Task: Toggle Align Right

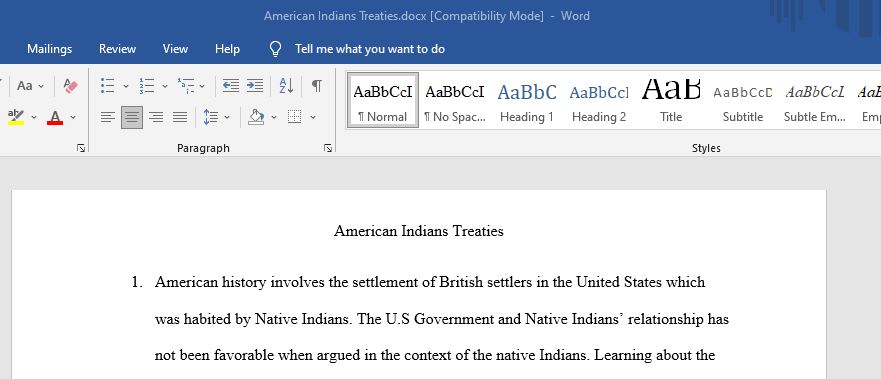Action: point(156,117)
